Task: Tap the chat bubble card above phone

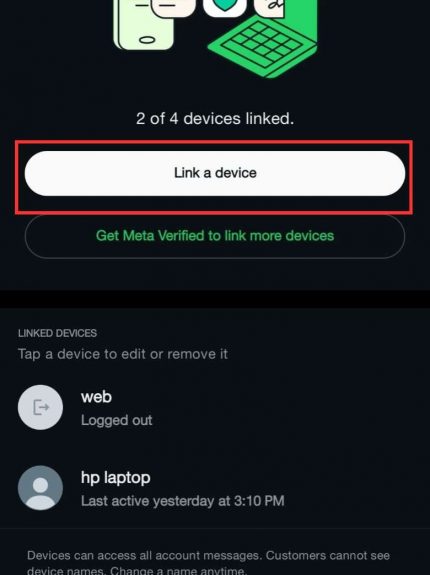Action: (x=173, y=7)
